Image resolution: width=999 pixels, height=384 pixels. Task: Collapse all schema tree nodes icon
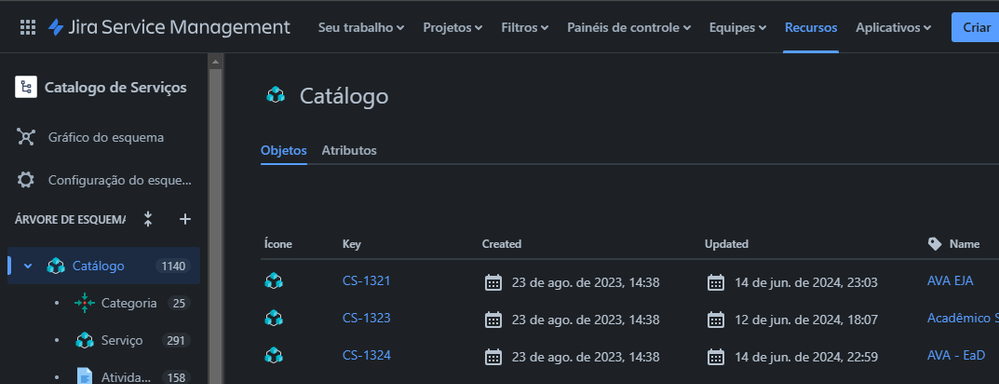pos(148,220)
